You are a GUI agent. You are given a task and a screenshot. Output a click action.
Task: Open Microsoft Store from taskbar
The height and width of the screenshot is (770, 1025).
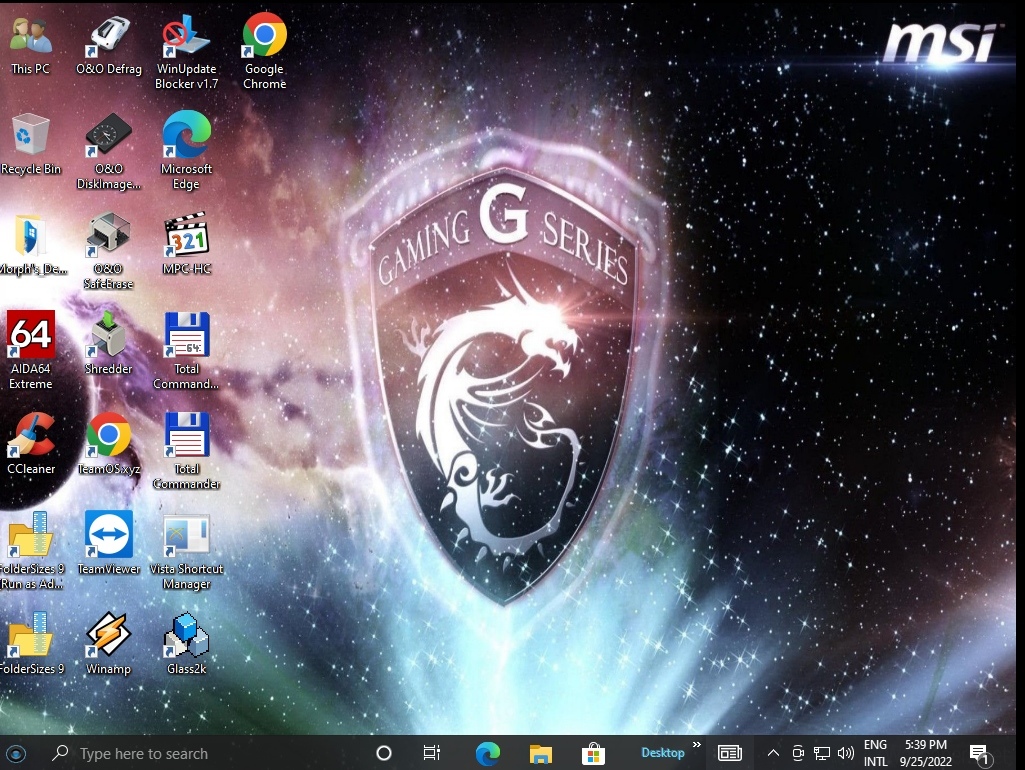(593, 754)
